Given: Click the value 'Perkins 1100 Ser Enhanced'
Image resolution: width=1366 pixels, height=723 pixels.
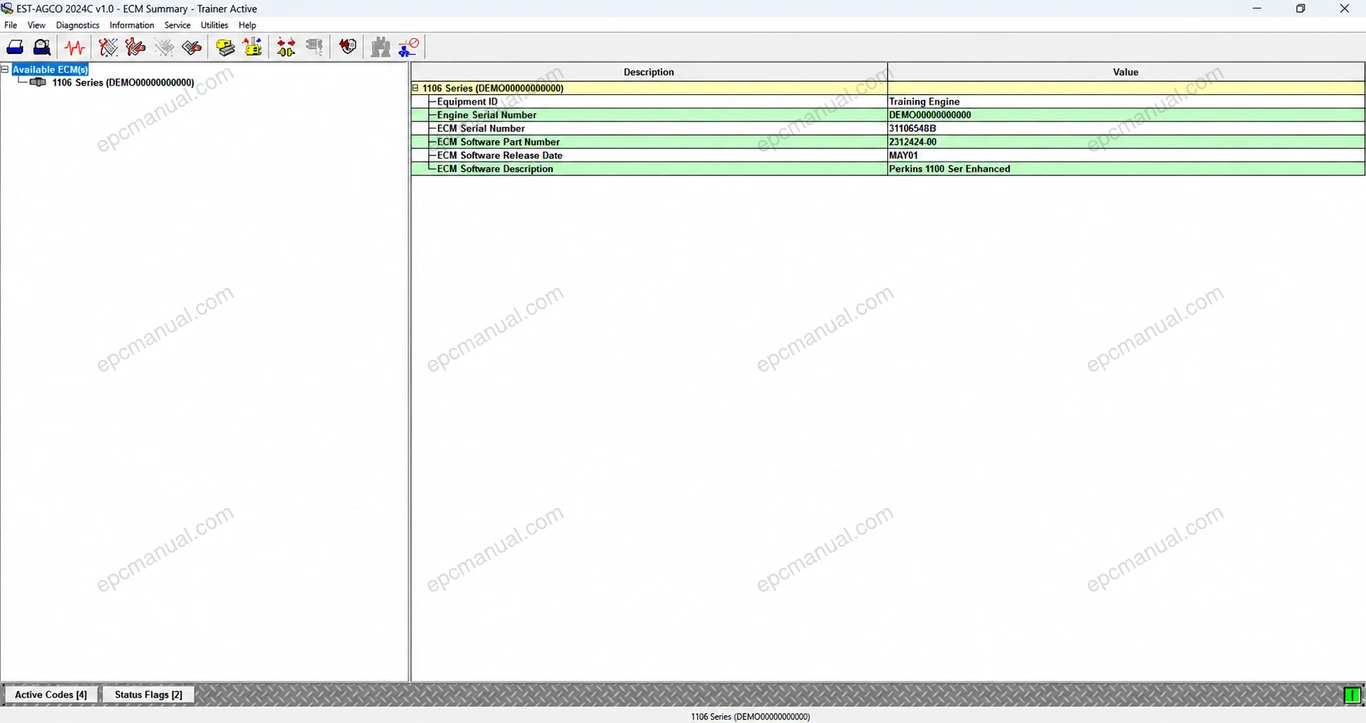Looking at the screenshot, I should click(949, 169).
